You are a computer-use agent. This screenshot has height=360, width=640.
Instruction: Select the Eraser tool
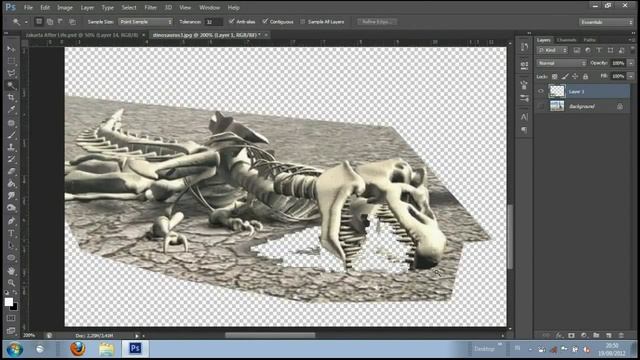click(11, 171)
